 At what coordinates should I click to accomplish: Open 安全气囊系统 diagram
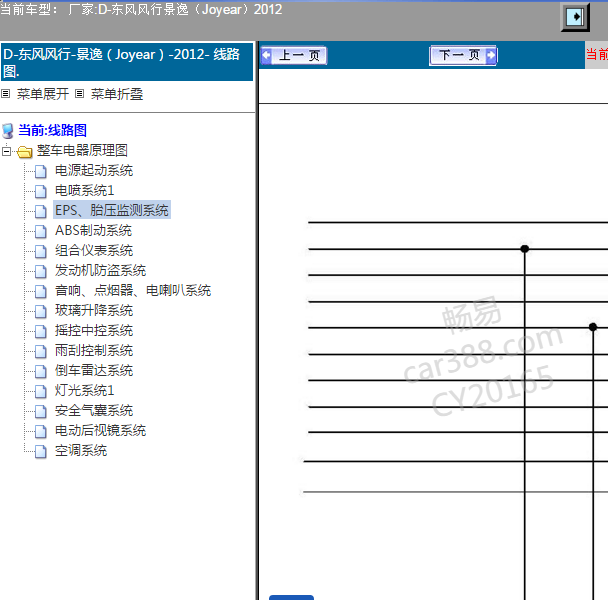point(94,410)
